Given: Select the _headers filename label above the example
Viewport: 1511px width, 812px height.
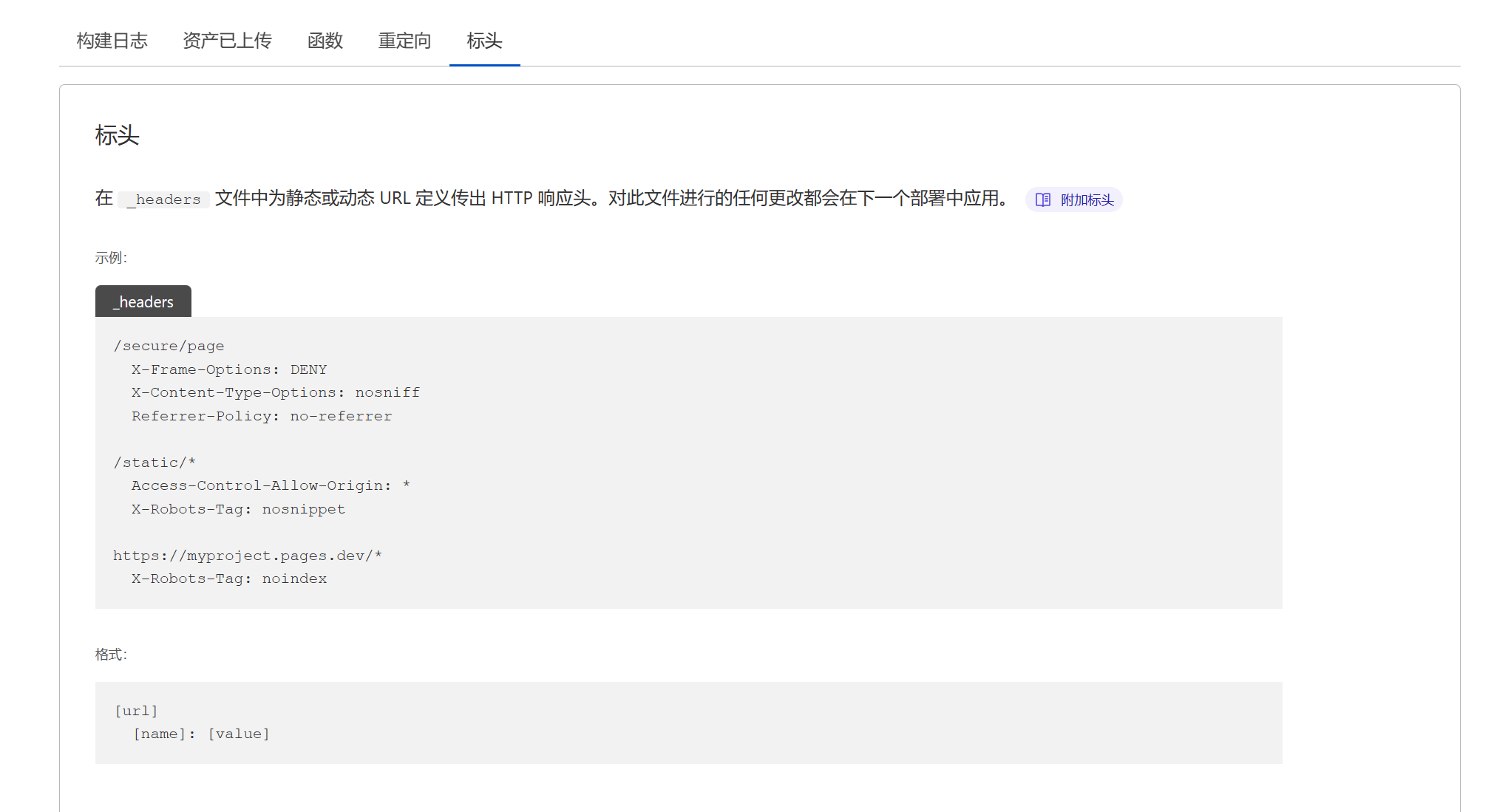Looking at the screenshot, I should click(x=143, y=301).
